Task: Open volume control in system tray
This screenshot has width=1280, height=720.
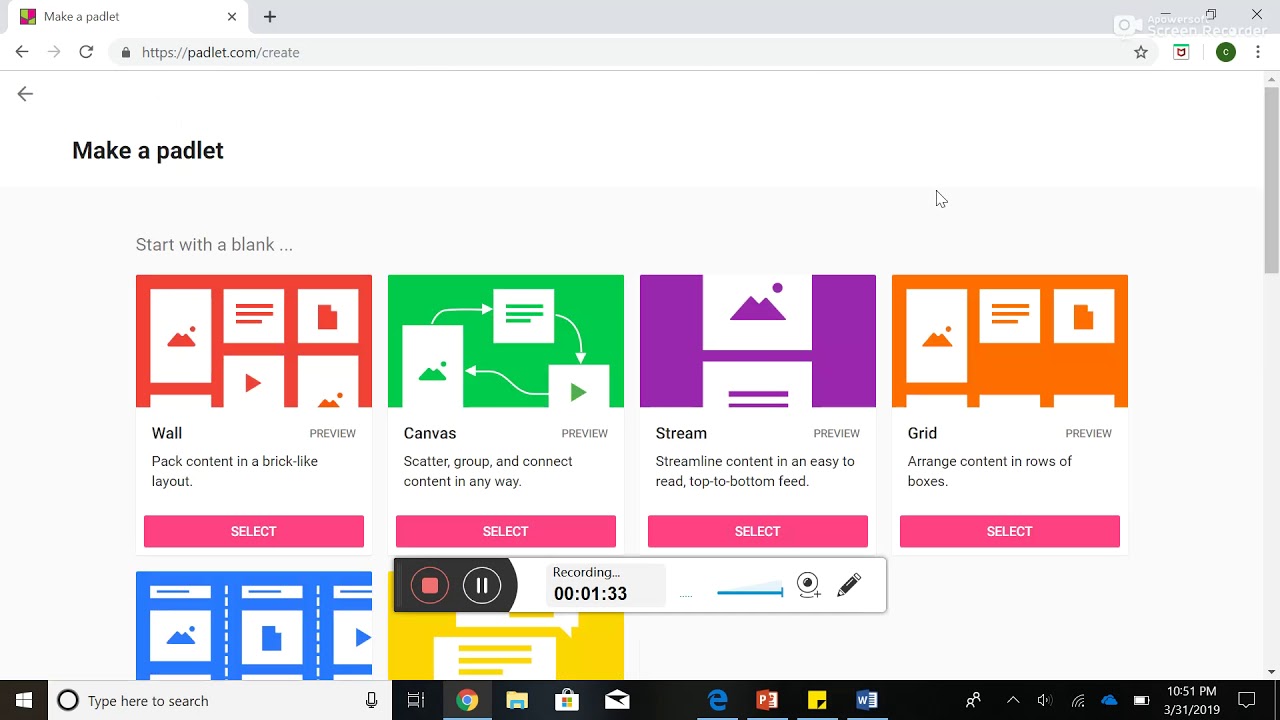Action: coord(1045,700)
